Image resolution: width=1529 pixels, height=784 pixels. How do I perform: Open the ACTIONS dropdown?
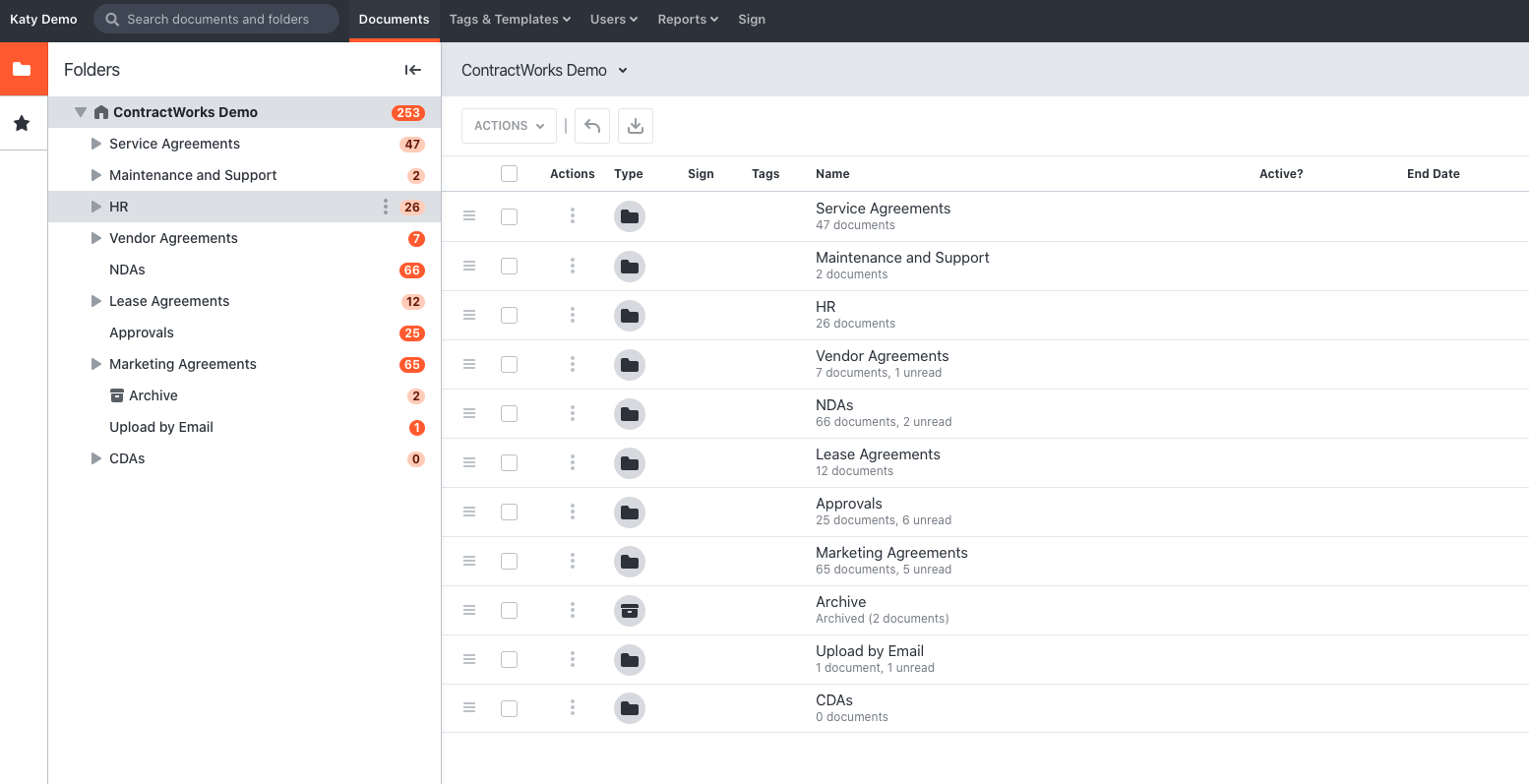point(509,126)
